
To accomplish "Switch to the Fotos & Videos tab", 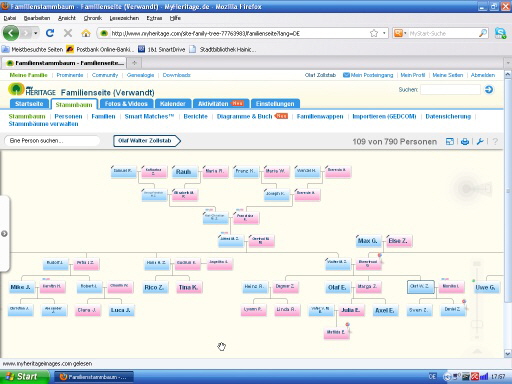I will tap(126, 104).
